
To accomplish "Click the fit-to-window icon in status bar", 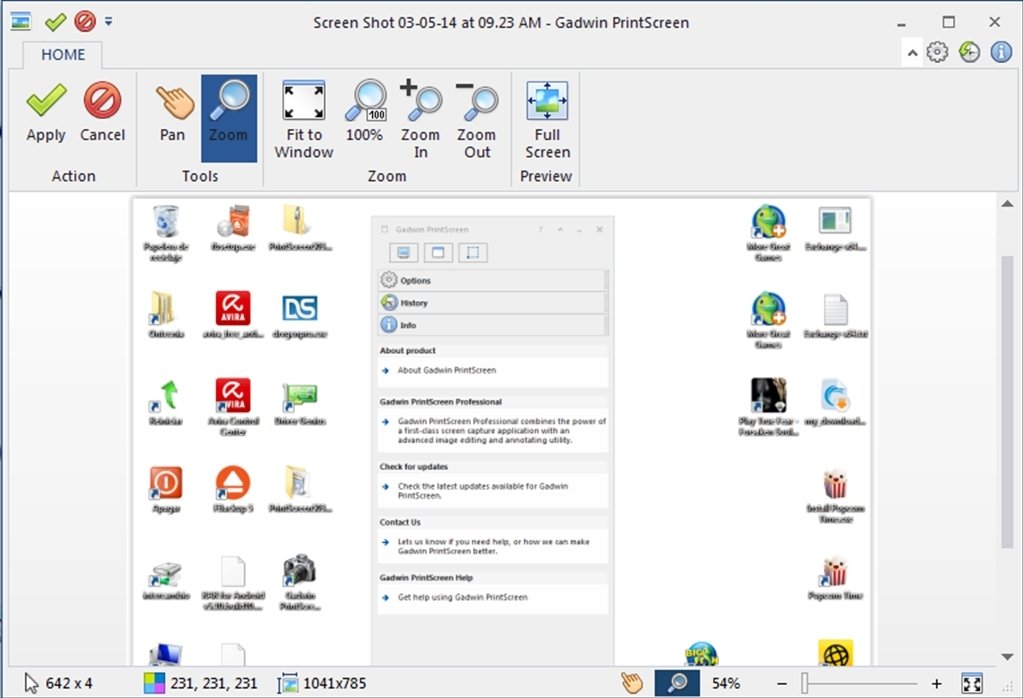I will click(972, 684).
